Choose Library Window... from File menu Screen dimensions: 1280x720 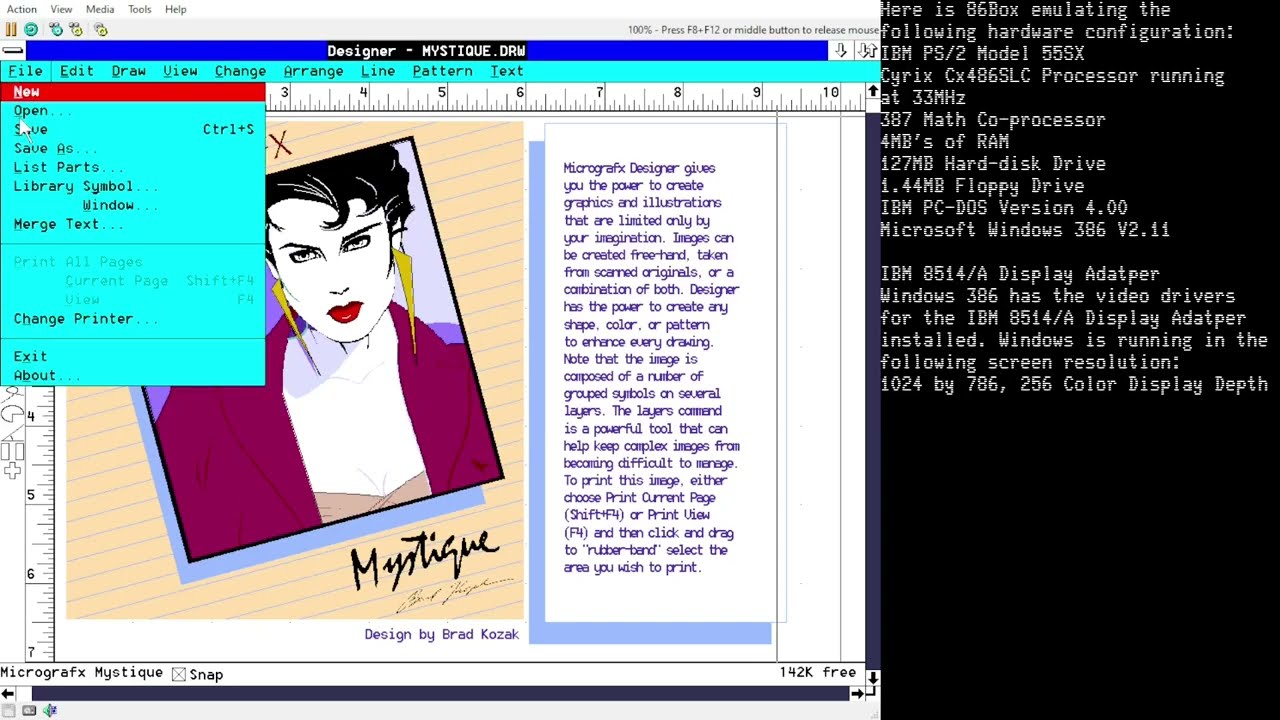pos(132,205)
